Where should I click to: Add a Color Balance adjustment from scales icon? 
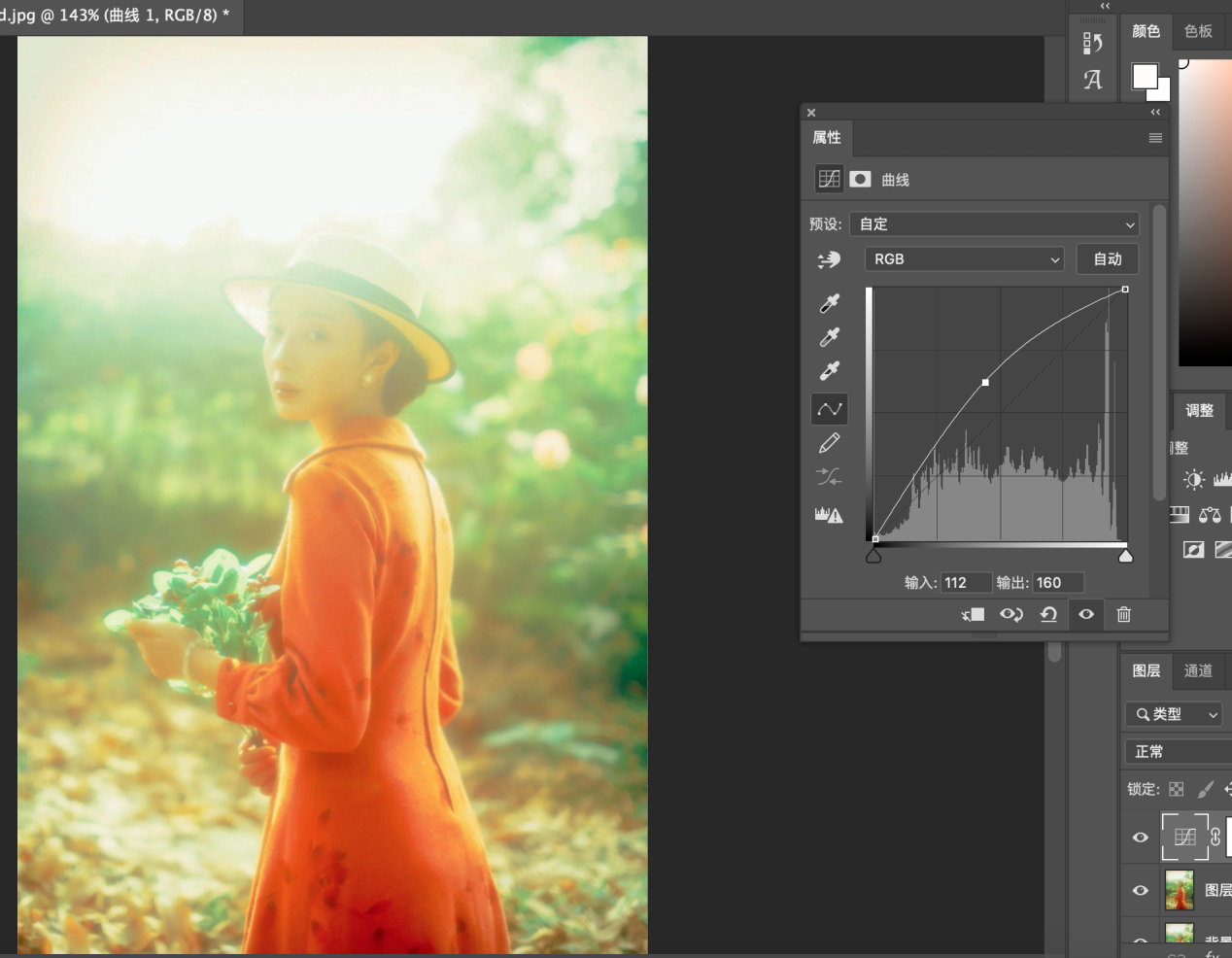1210,514
